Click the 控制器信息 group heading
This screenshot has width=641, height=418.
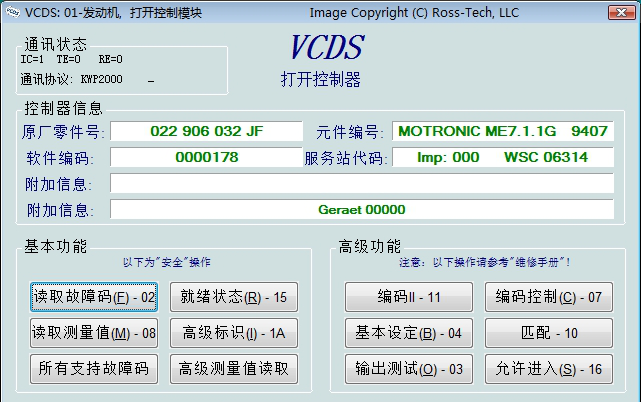point(63,108)
